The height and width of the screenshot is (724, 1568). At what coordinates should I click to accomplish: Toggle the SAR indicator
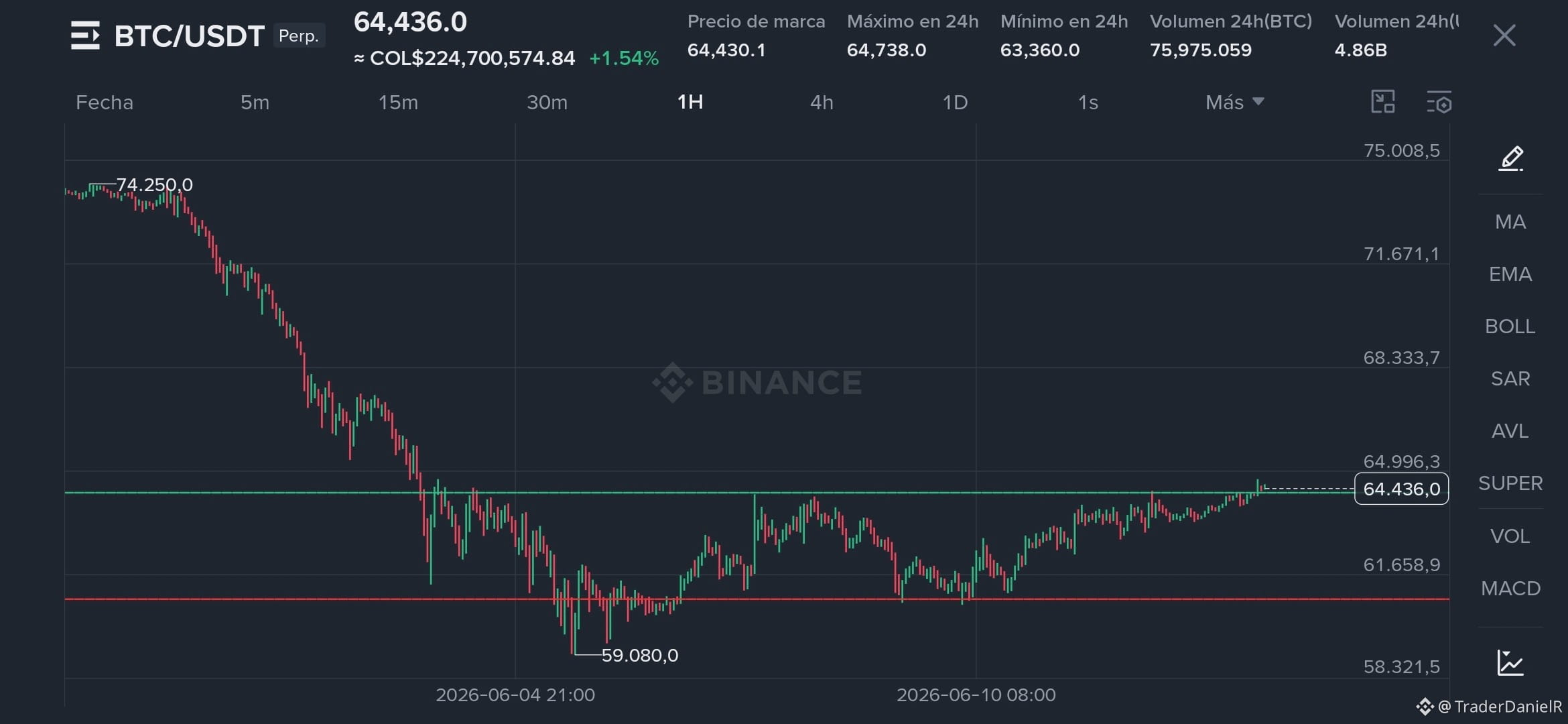click(x=1510, y=379)
